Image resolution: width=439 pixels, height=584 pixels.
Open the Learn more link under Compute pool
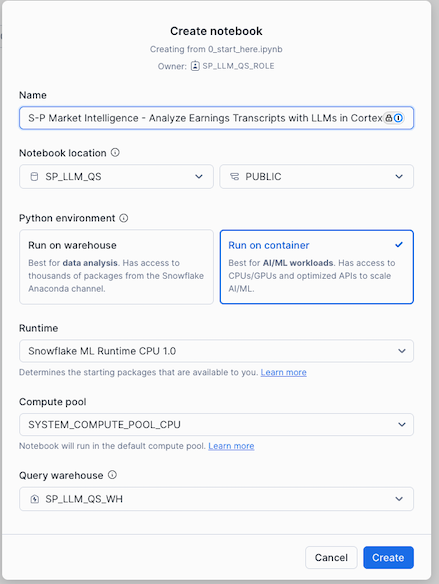(231, 446)
